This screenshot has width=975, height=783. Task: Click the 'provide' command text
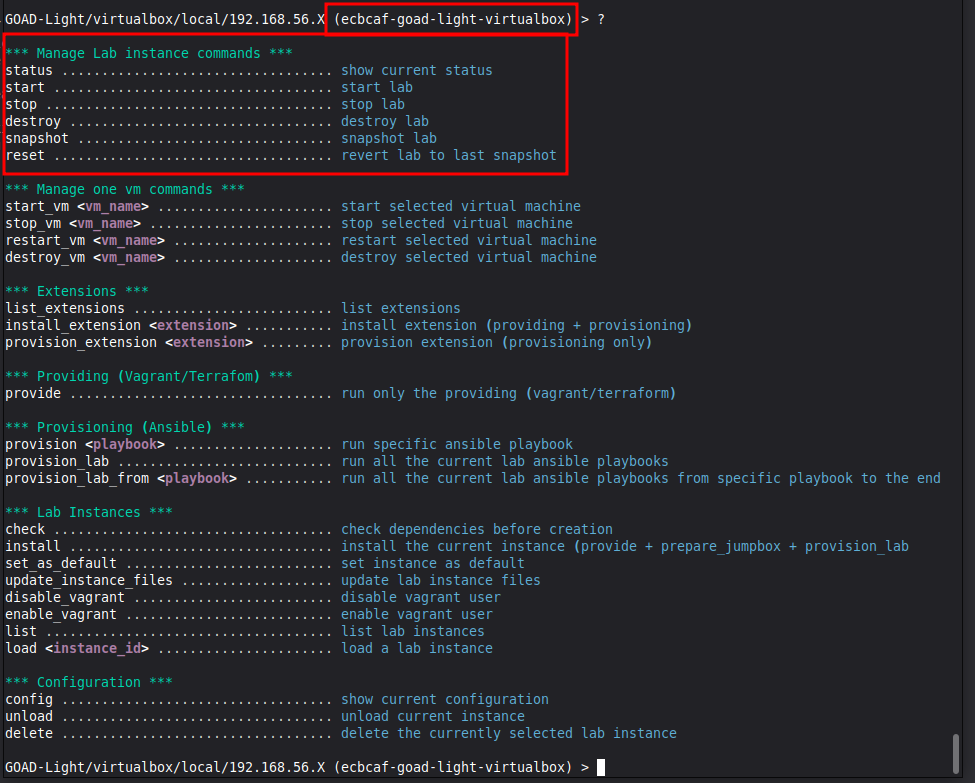pyautogui.click(x=33, y=394)
